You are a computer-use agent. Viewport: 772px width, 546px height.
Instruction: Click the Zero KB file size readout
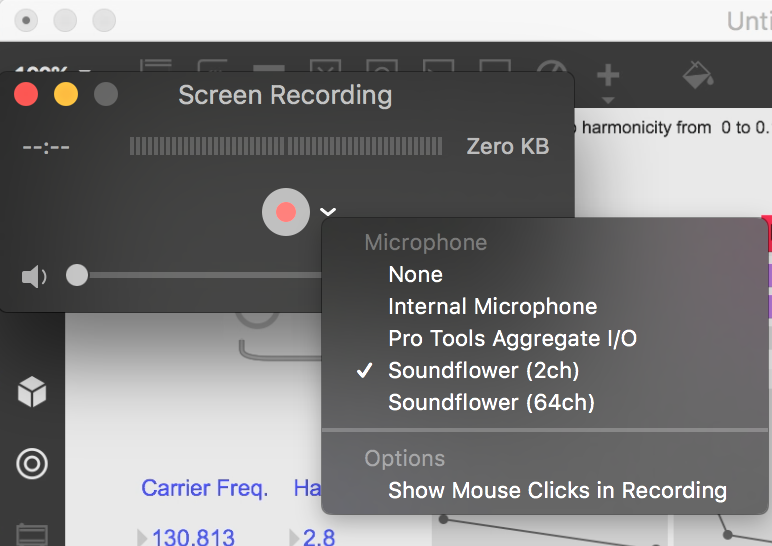(508, 146)
